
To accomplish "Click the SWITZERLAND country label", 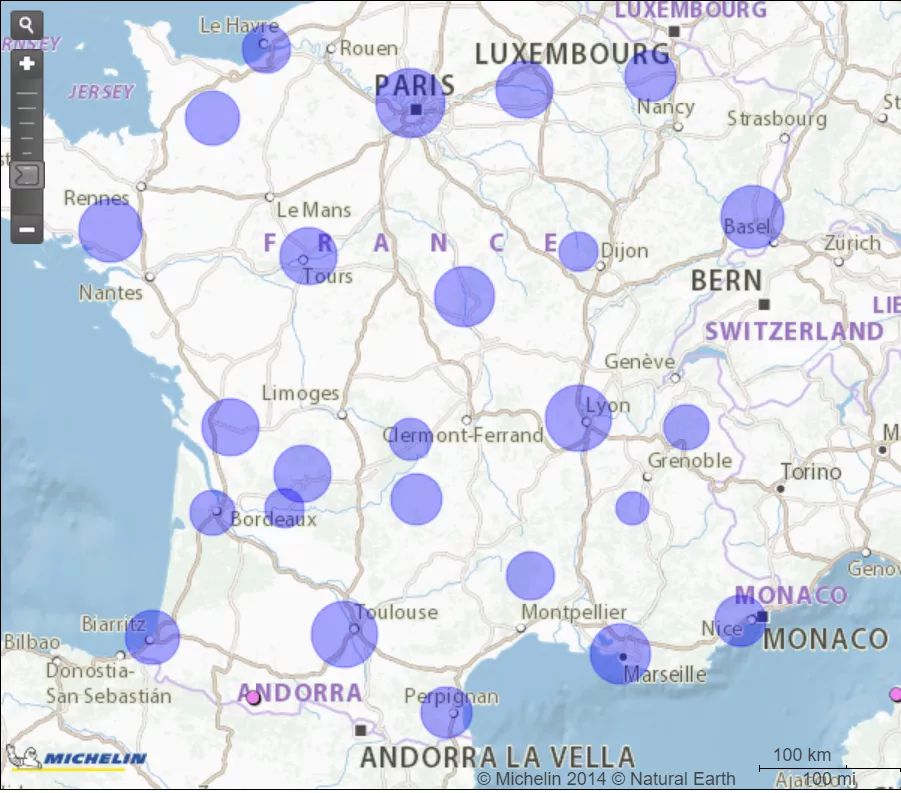I will click(x=794, y=332).
